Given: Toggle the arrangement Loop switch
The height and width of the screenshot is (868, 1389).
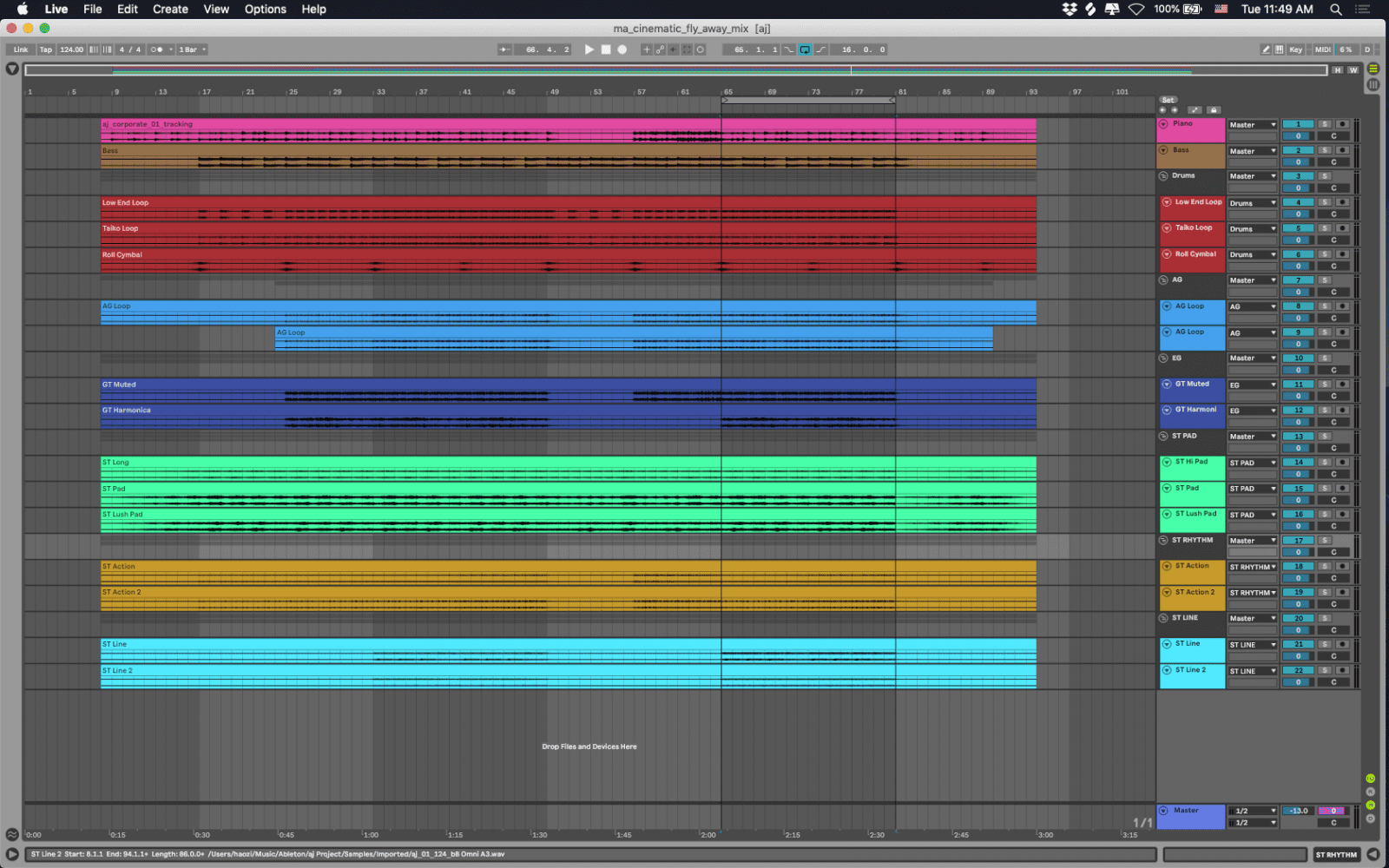Looking at the screenshot, I should pos(805,49).
